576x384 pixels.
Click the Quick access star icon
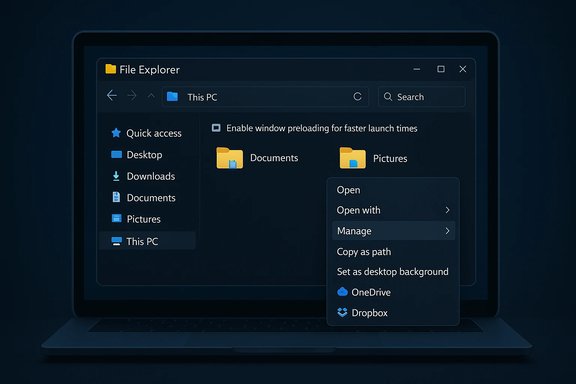pyautogui.click(x=116, y=133)
